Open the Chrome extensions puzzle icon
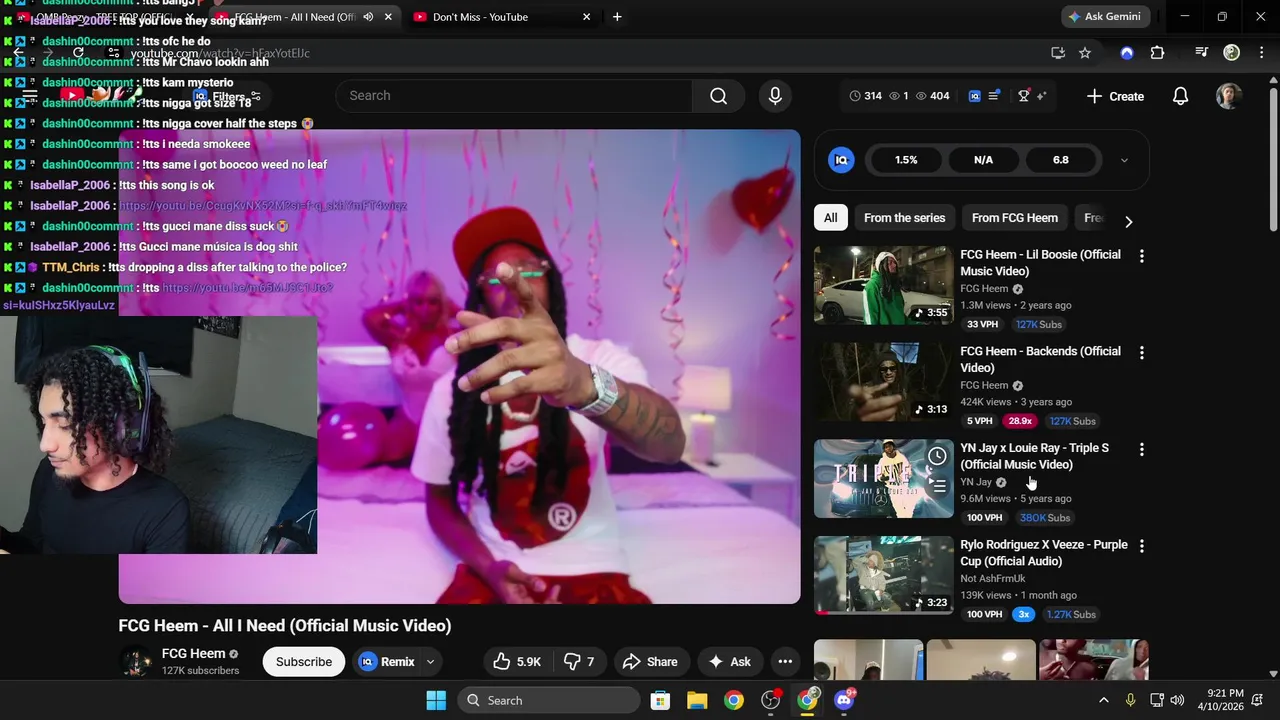 (x=1157, y=53)
